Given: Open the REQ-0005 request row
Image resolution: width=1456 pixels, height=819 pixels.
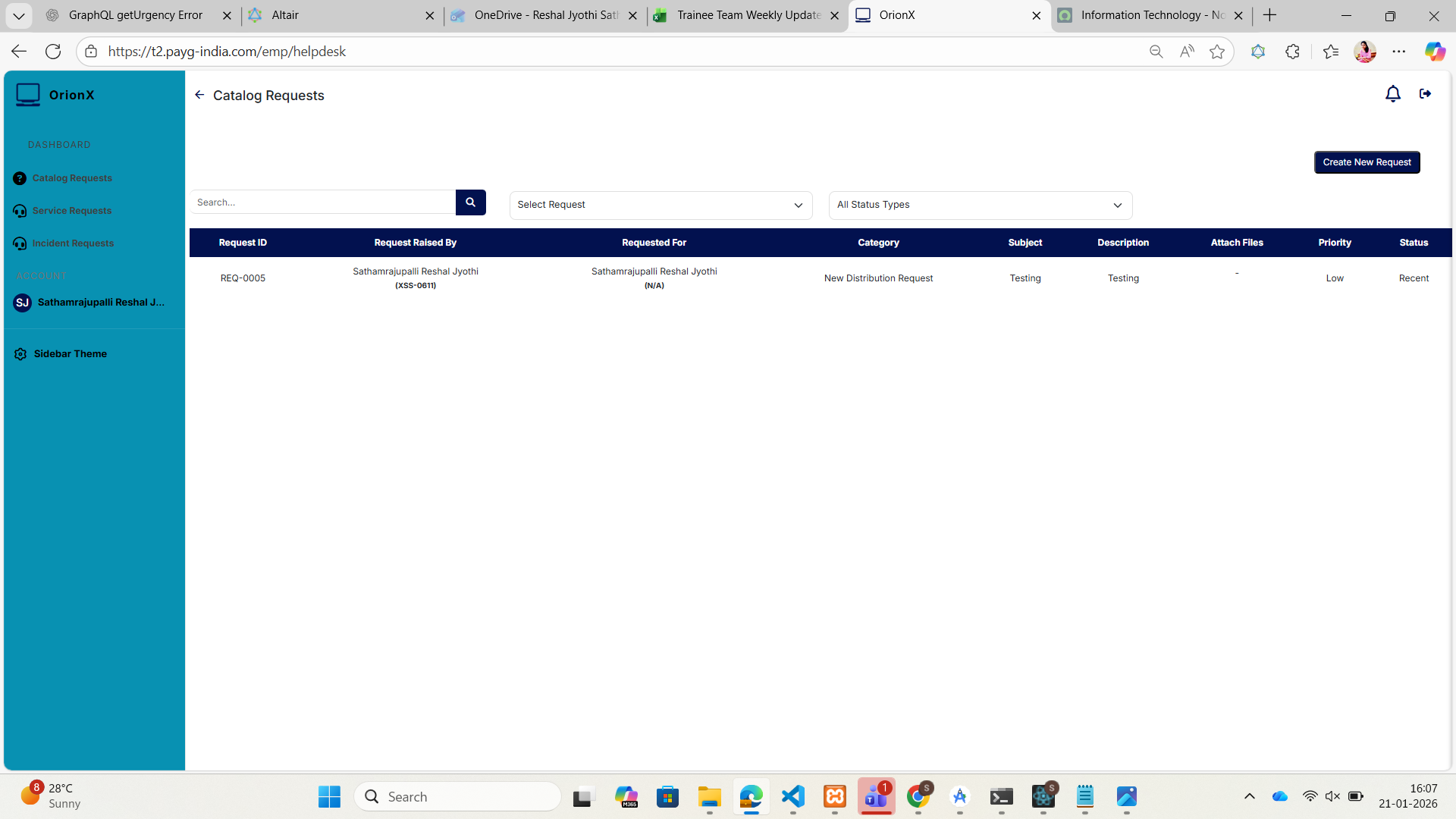Looking at the screenshot, I should 243,278.
